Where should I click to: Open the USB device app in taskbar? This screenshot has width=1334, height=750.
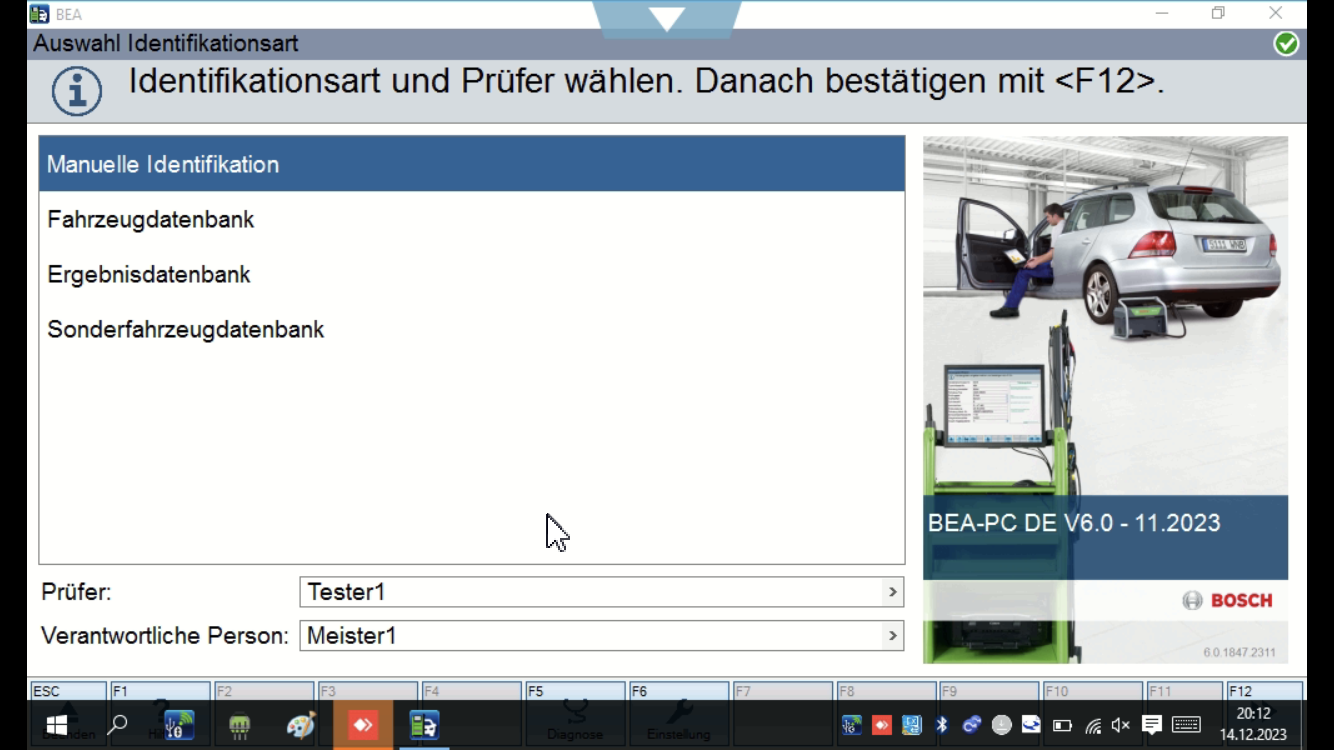179,725
